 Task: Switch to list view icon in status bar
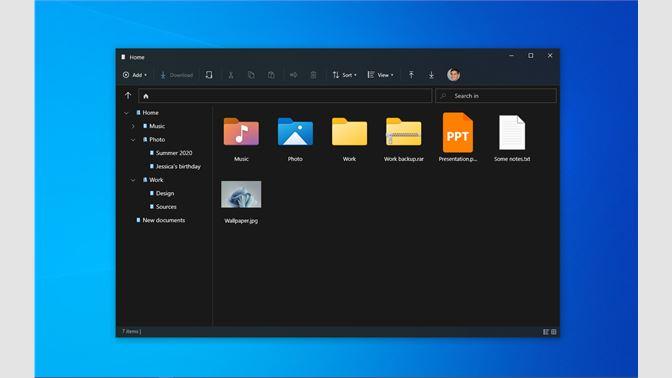click(546, 332)
